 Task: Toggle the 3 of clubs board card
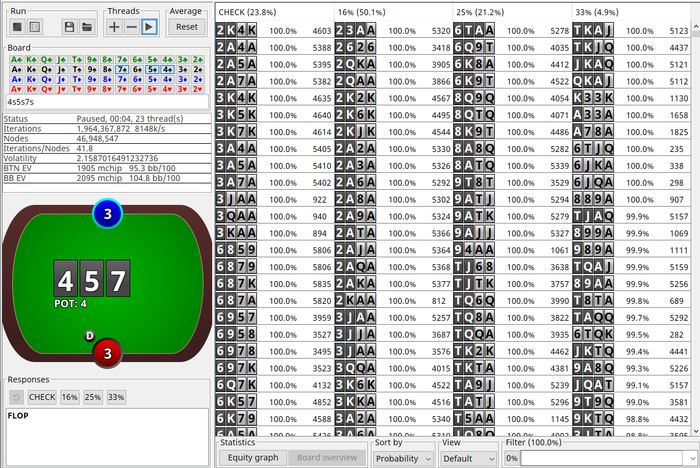click(x=183, y=59)
